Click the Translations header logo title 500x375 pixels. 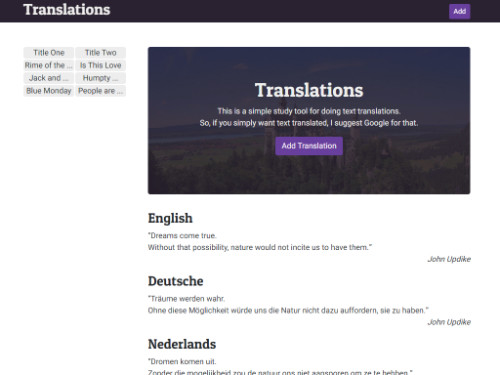[x=67, y=10]
